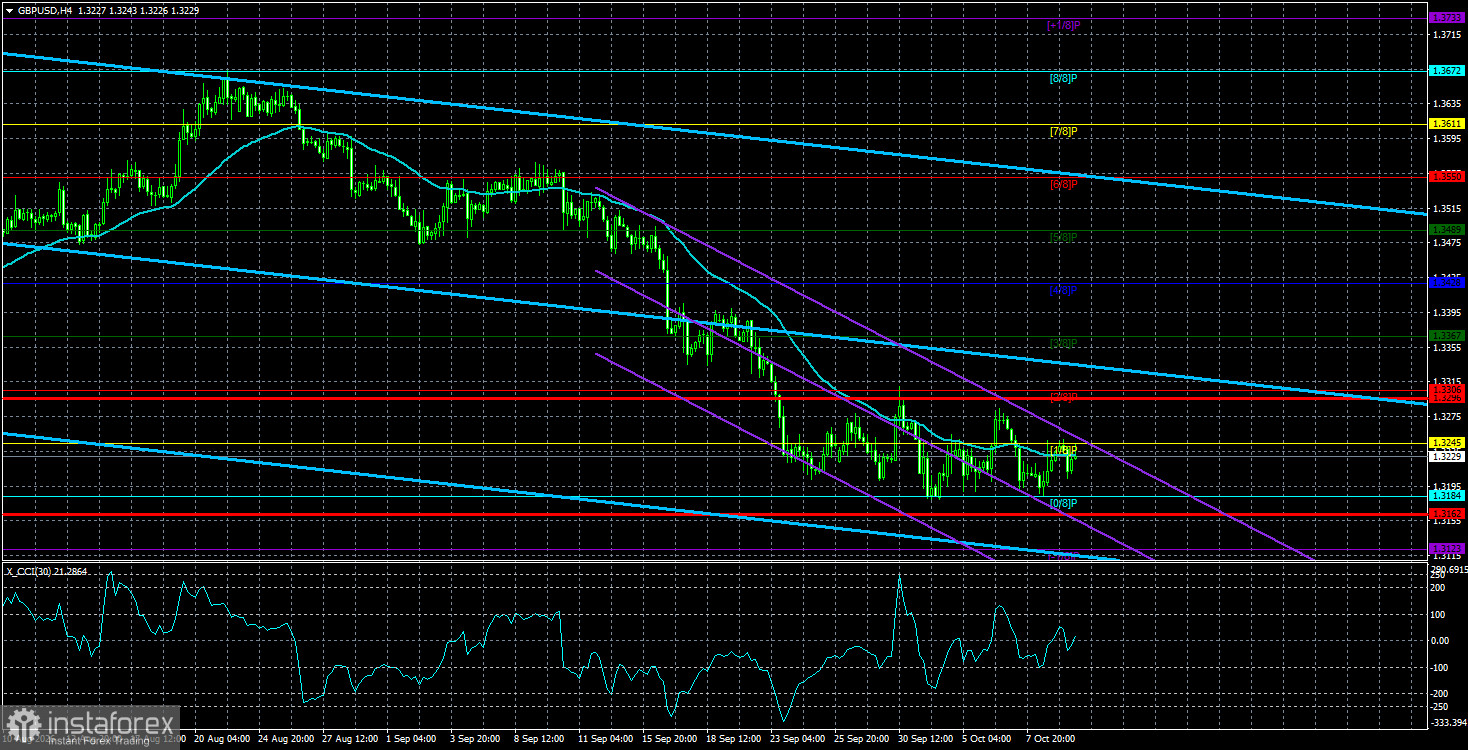
Task: Select the [6/8]P Murray level label
Action: click(1063, 184)
